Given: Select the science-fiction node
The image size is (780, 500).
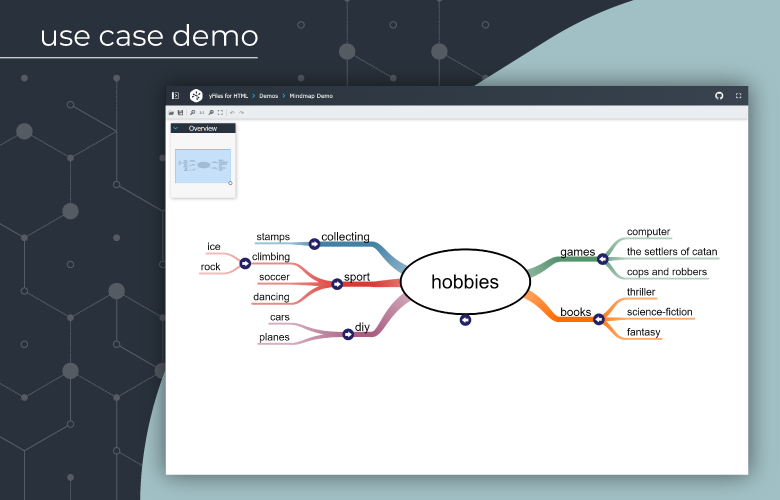Looking at the screenshot, I should [x=660, y=312].
